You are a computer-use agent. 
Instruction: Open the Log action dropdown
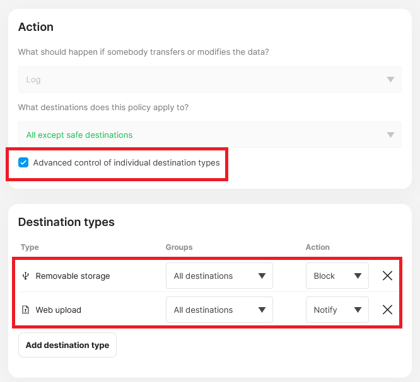(210, 80)
